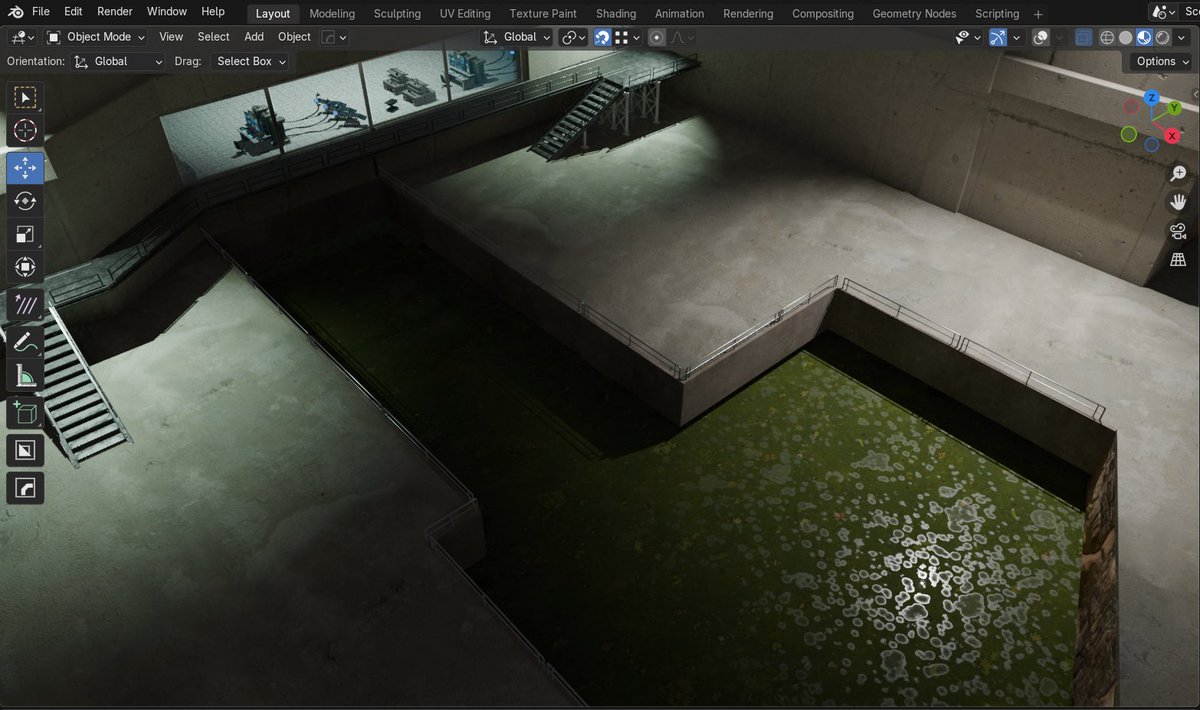Switch to the Modeling workspace tab

(332, 13)
